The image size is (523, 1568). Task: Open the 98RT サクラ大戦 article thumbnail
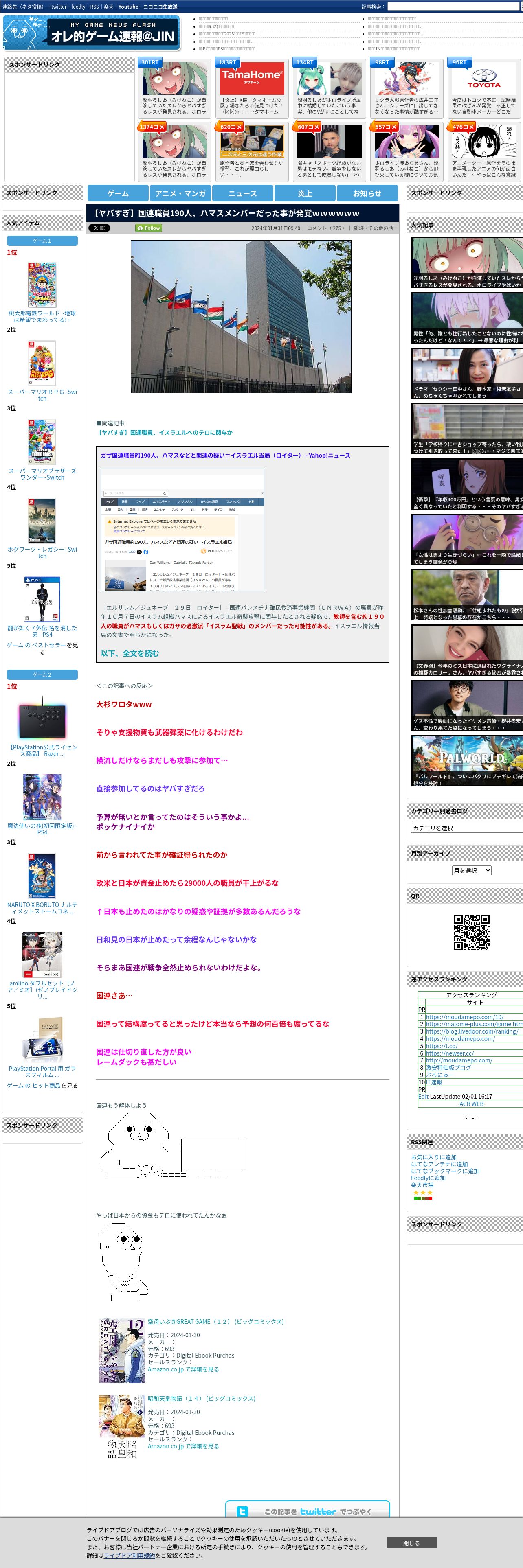click(x=407, y=78)
